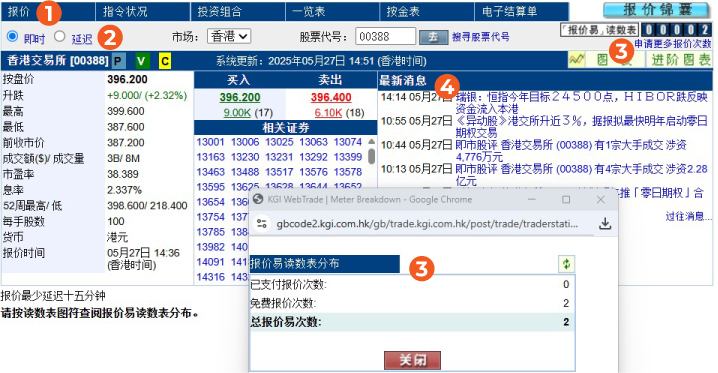Maximize the Meter Breakdown Chrome window

point(566,200)
